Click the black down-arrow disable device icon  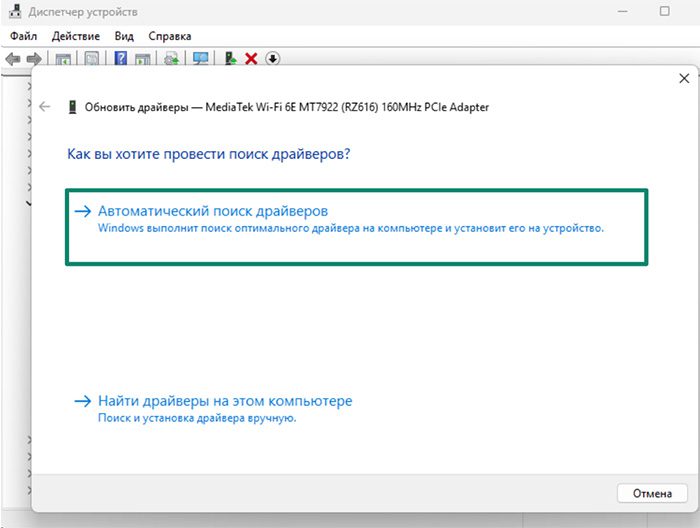pyautogui.click(x=272, y=58)
